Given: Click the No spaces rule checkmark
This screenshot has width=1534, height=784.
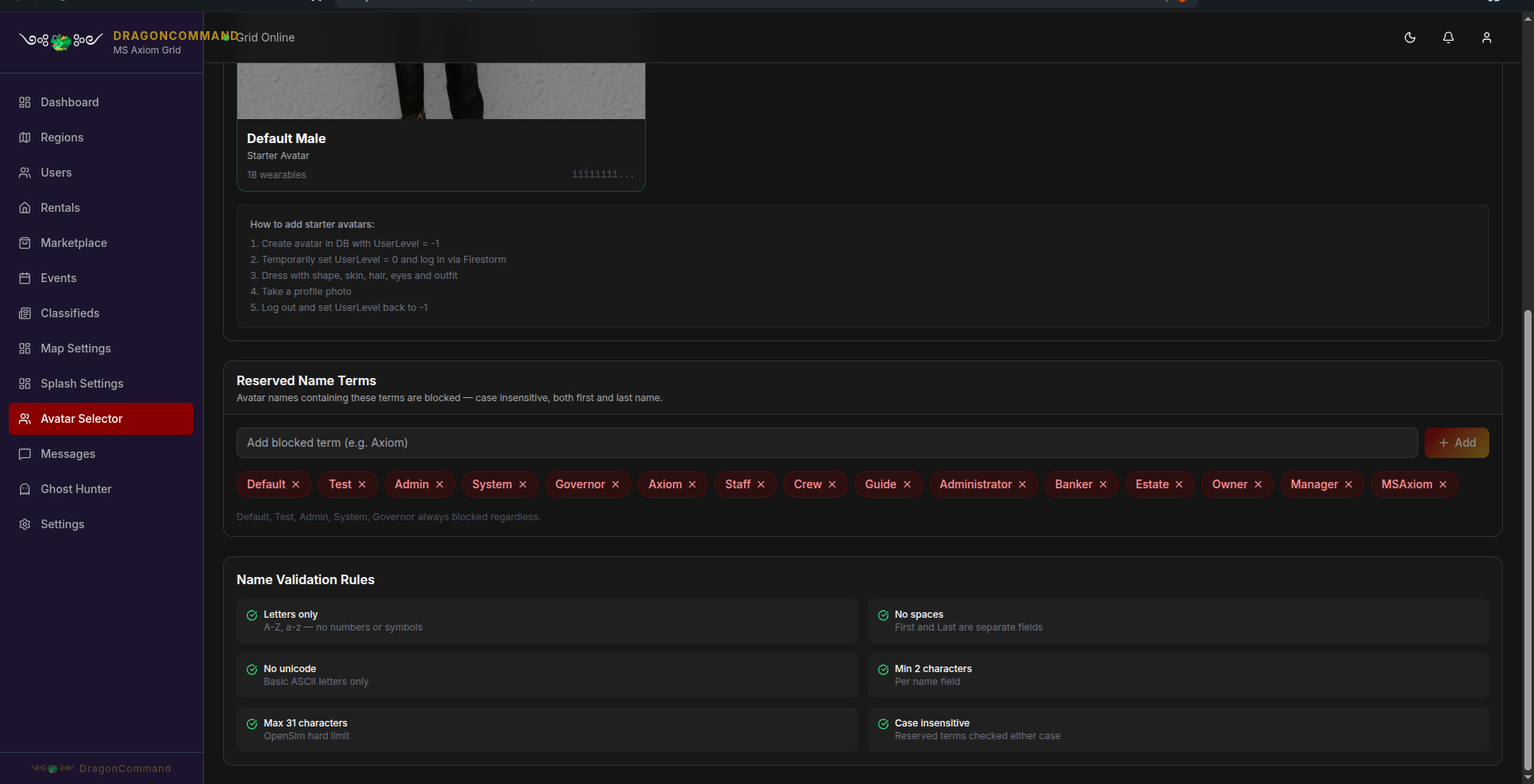Looking at the screenshot, I should coord(883,615).
